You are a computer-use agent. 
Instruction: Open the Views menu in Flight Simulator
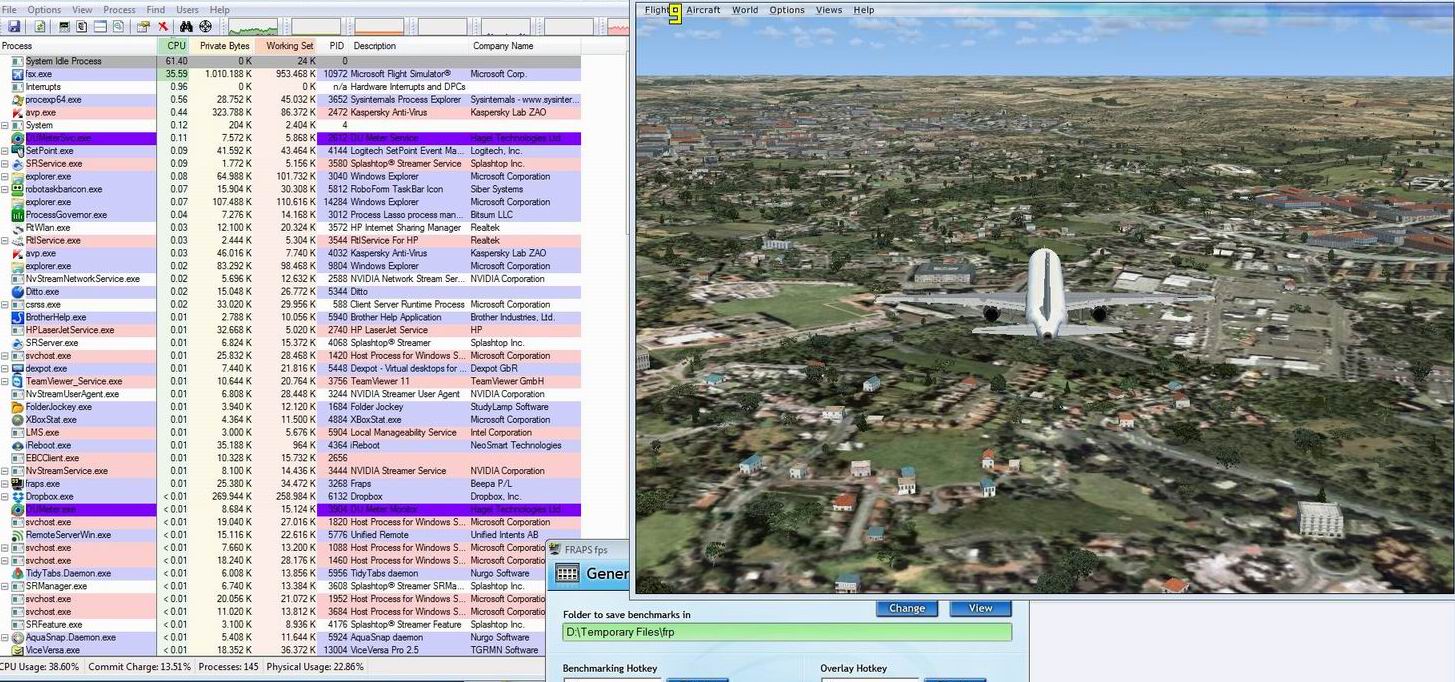(x=829, y=10)
